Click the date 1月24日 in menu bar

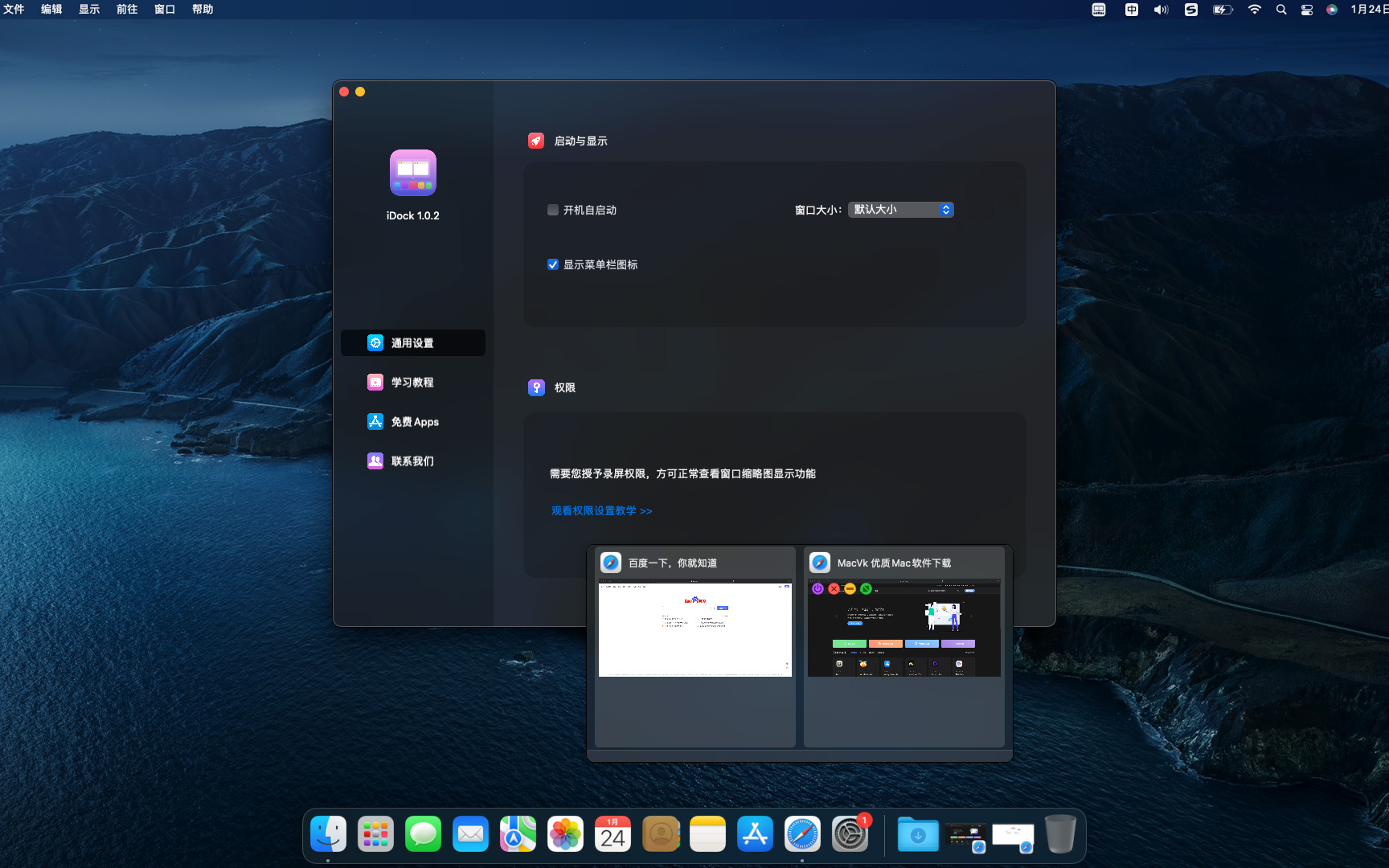1369,10
